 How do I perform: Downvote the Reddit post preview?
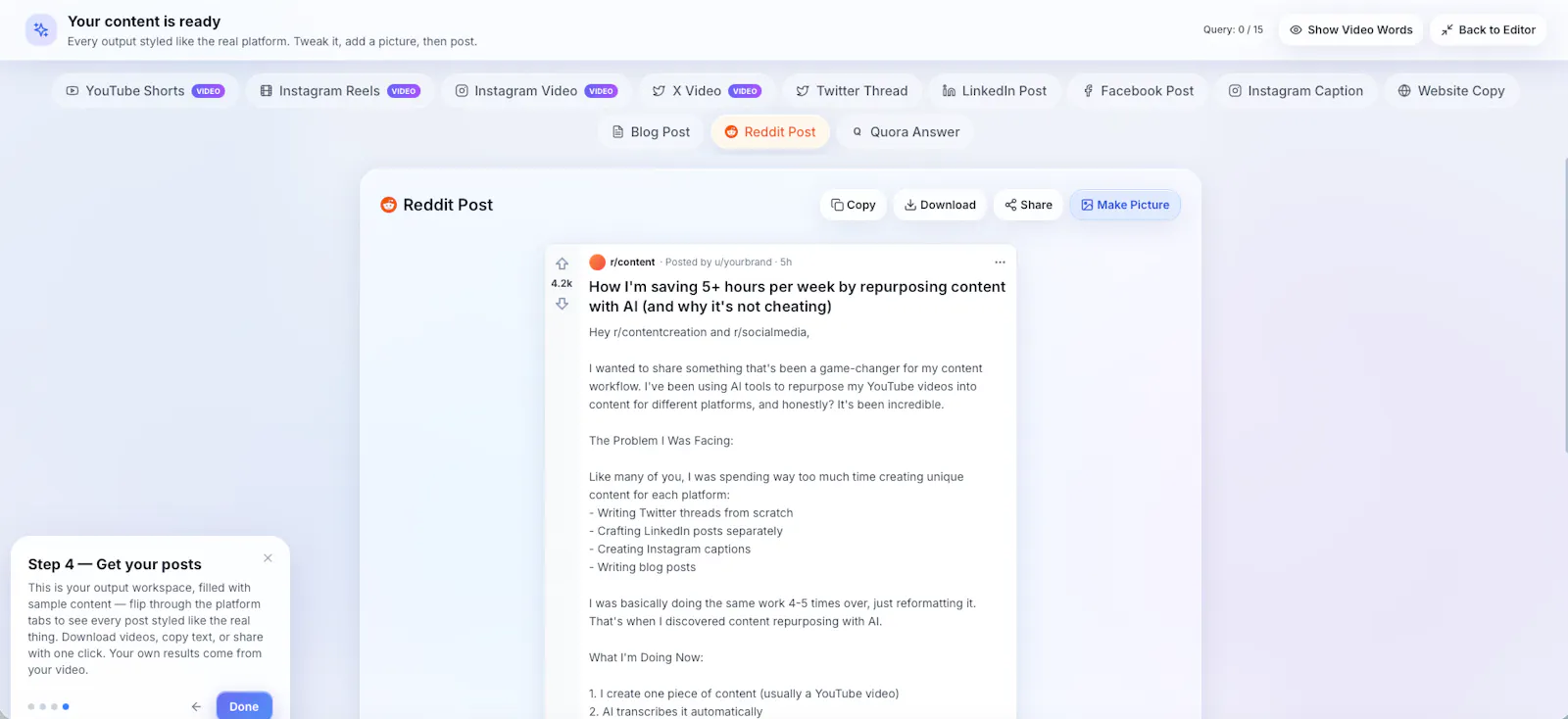[x=562, y=304]
